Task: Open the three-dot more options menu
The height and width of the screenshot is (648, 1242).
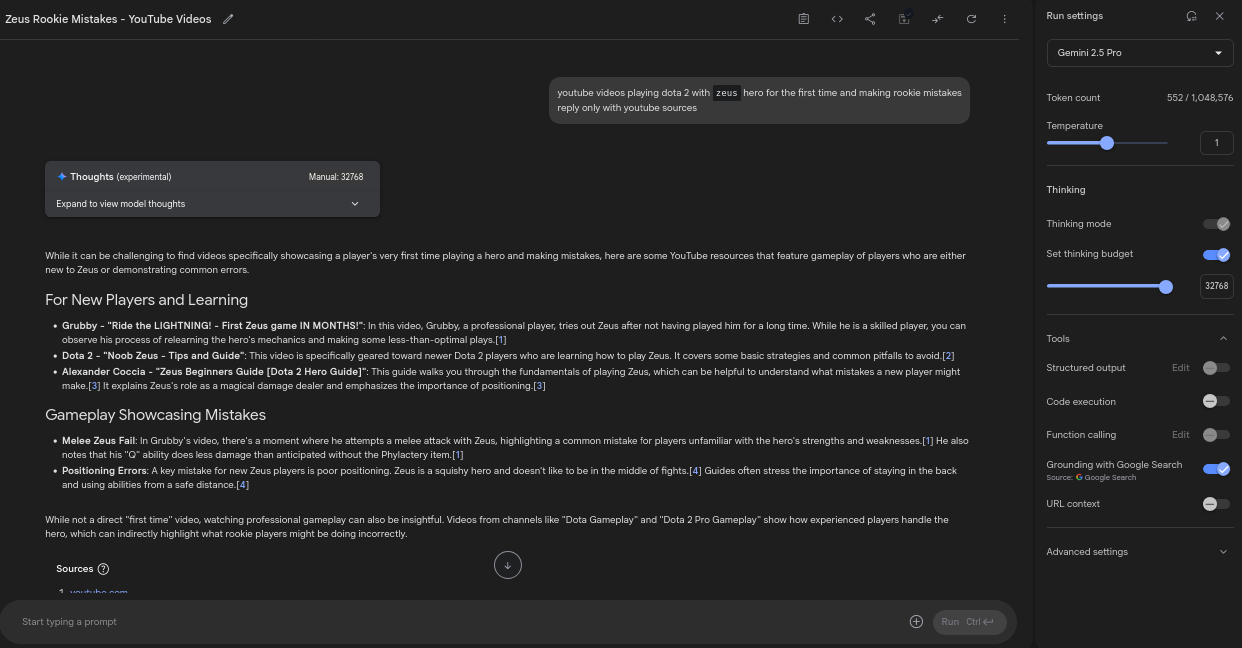Action: [x=1004, y=19]
